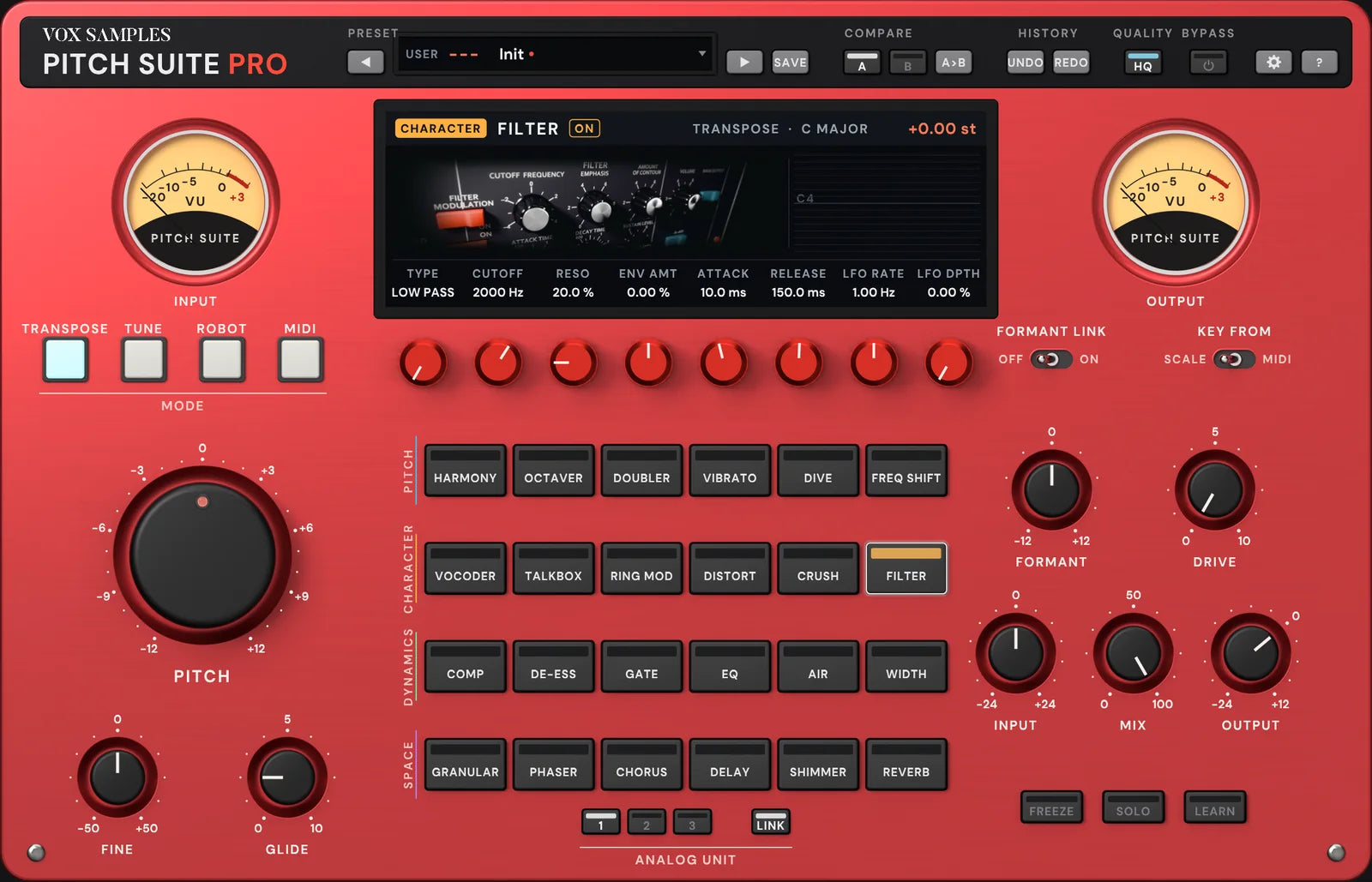Viewport: 1372px width, 882px height.
Task: Select compare slot B
Action: tap(907, 63)
